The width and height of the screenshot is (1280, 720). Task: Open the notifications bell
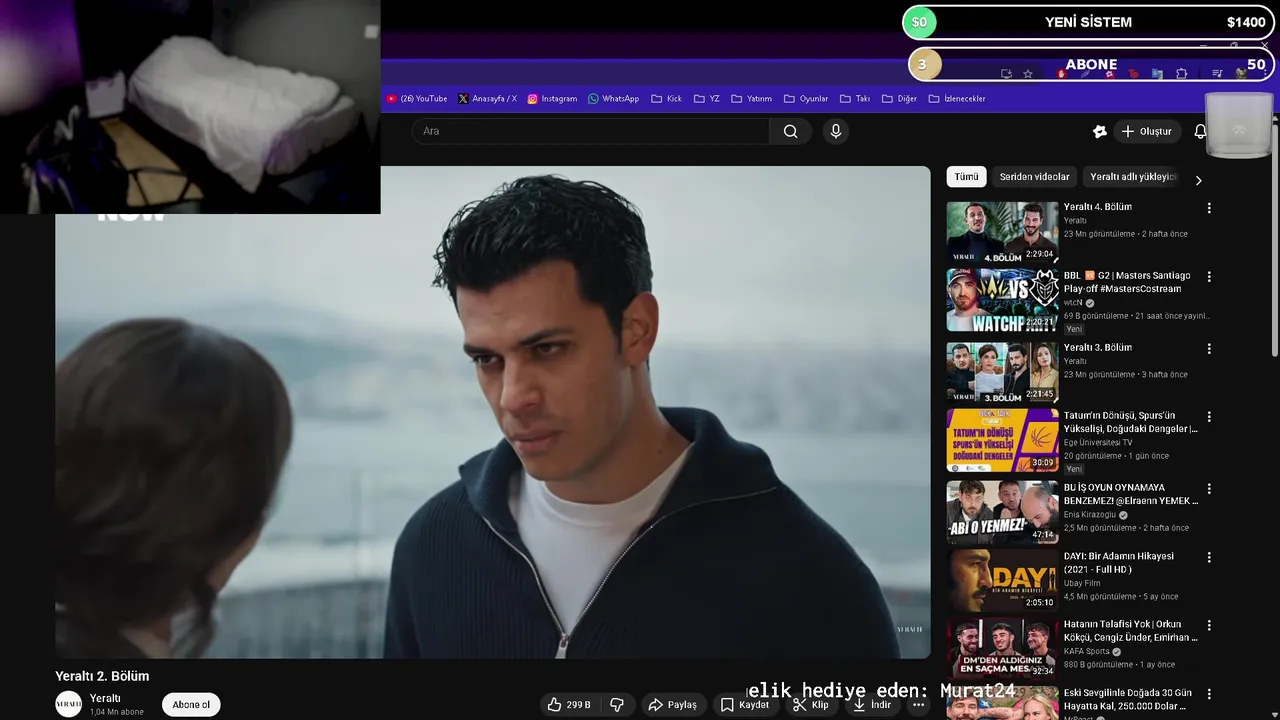(1200, 131)
